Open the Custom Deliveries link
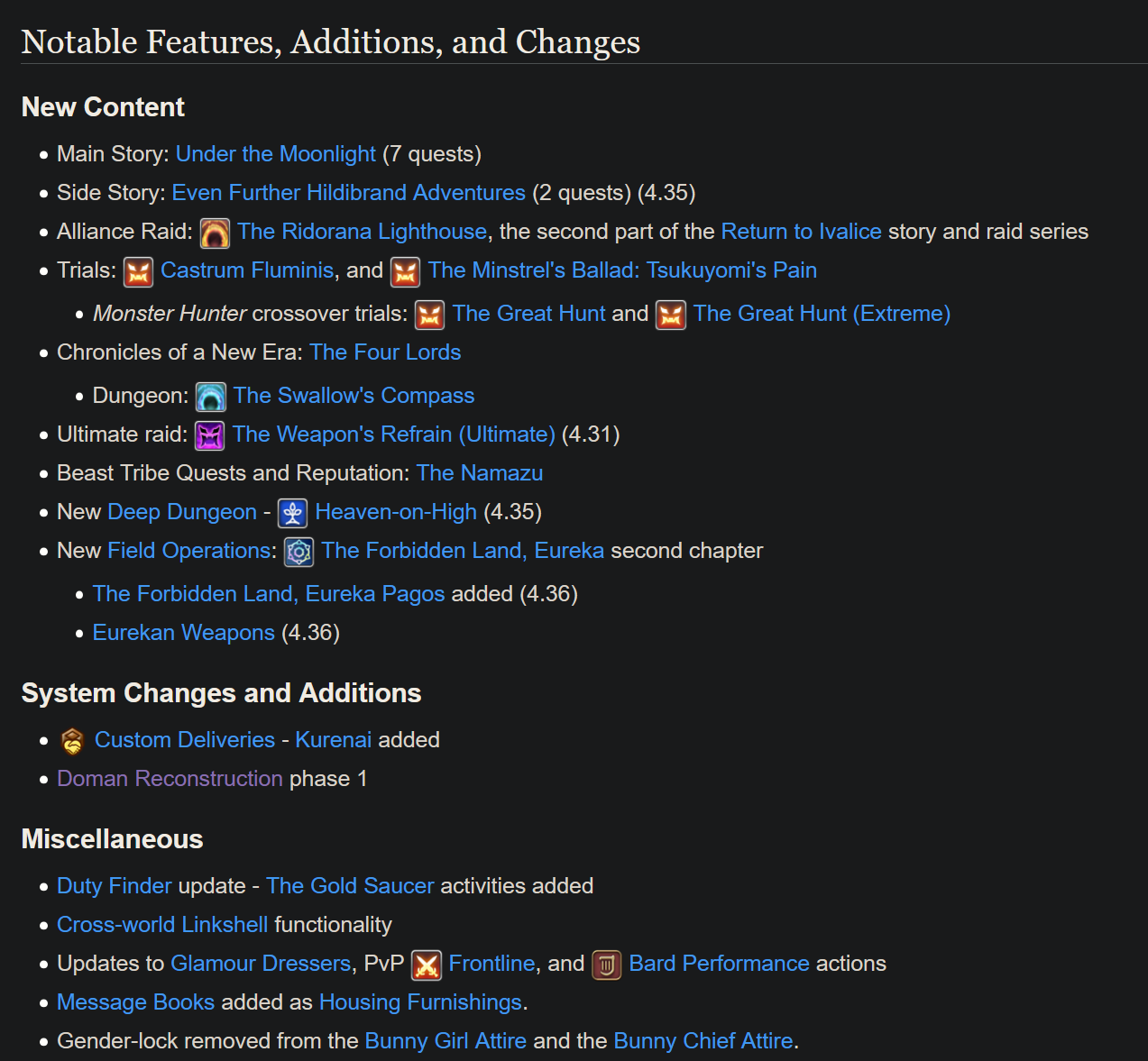Image resolution: width=1148 pixels, height=1061 pixels. [185, 740]
